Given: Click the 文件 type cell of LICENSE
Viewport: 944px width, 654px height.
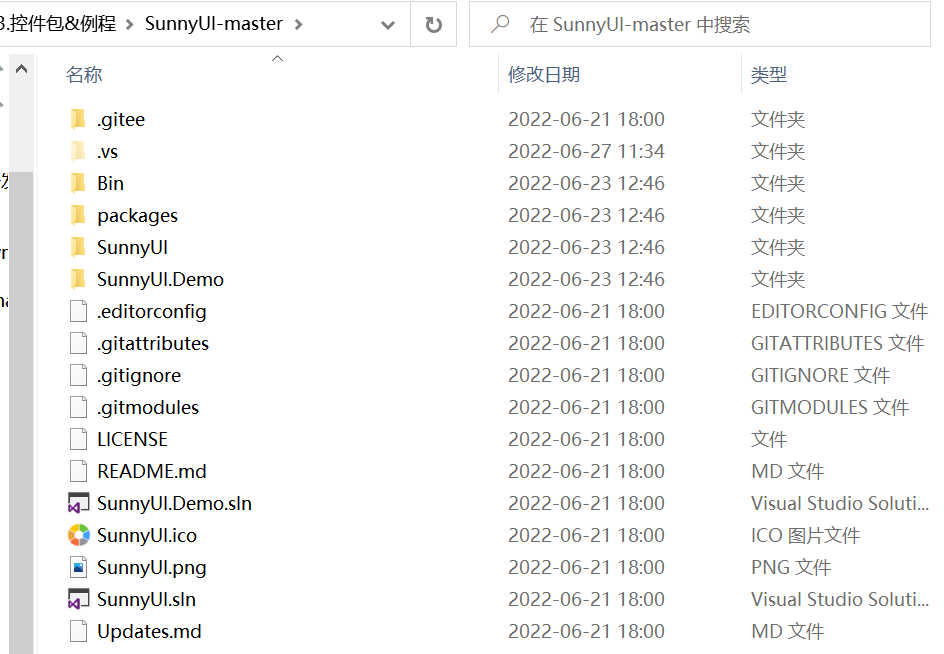Looking at the screenshot, I should pyautogui.click(x=769, y=439).
